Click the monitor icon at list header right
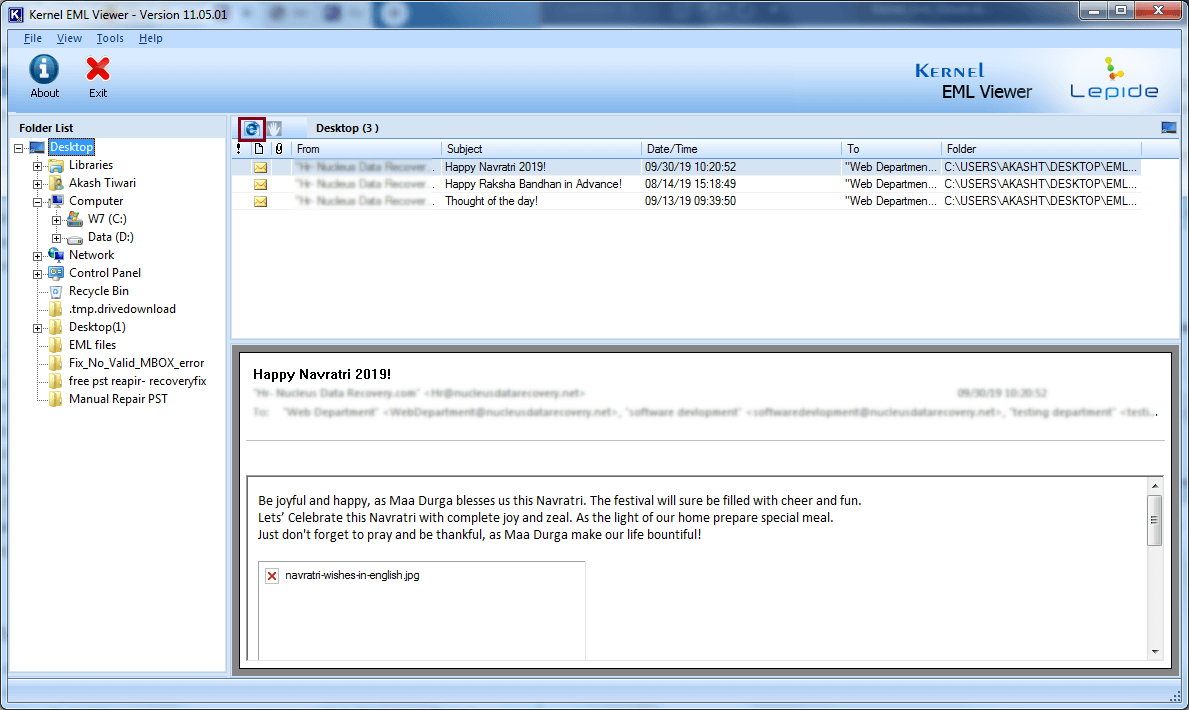This screenshot has height=710, width=1189. click(x=1168, y=128)
